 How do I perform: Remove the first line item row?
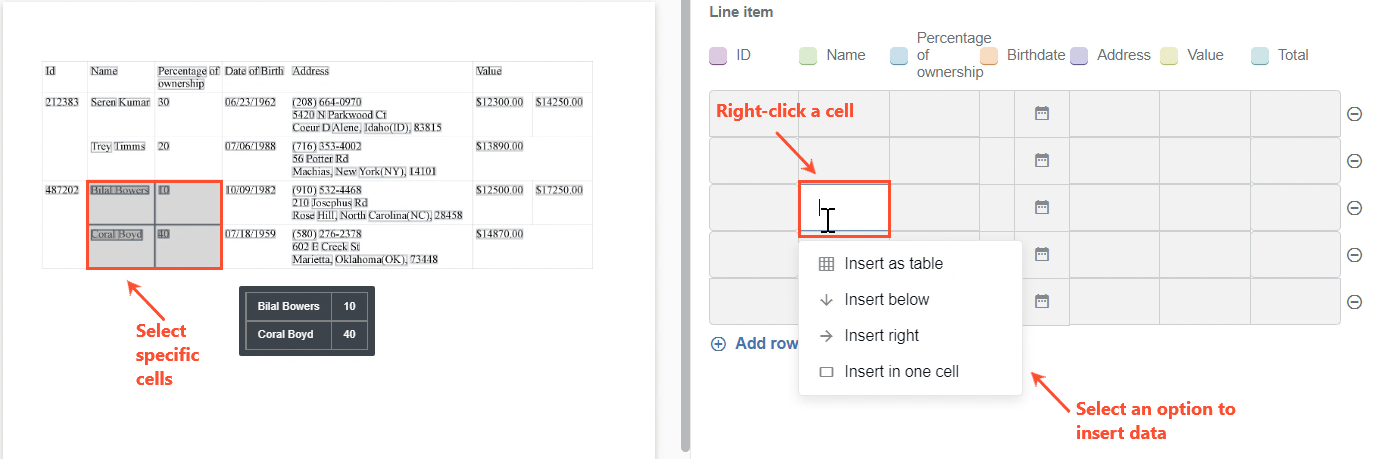pos(1355,114)
